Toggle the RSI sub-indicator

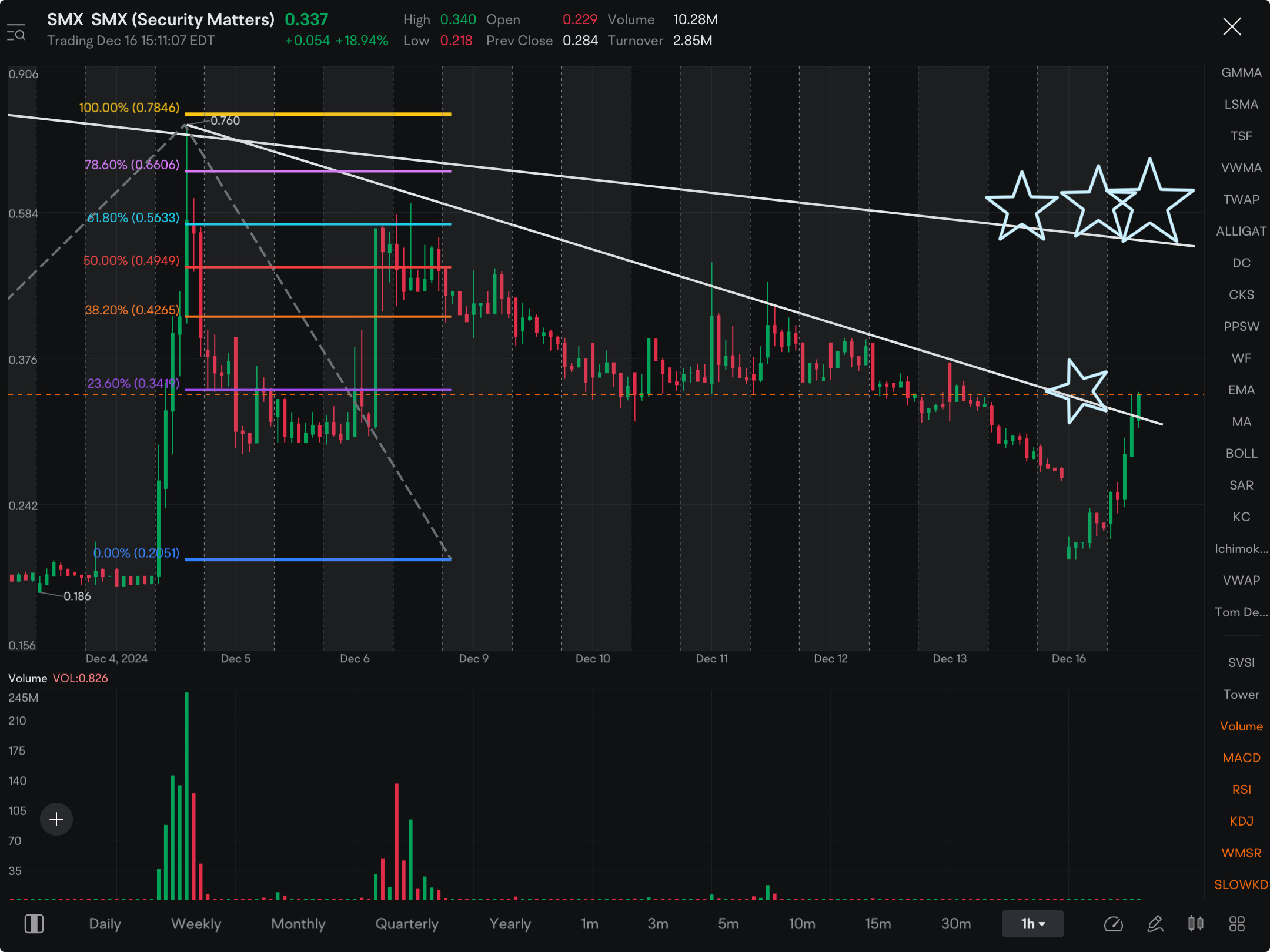tap(1241, 790)
